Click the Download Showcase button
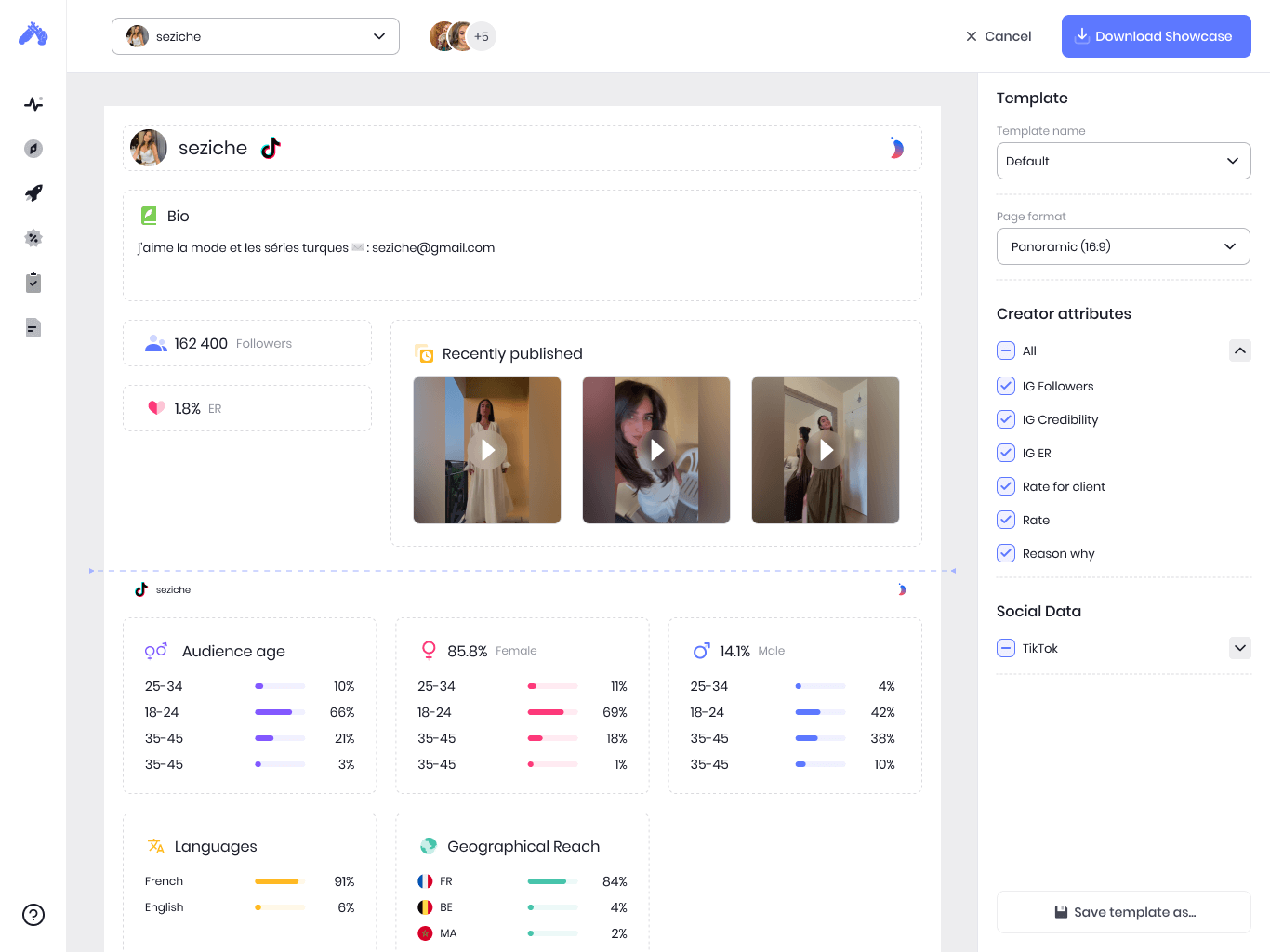 1156,36
